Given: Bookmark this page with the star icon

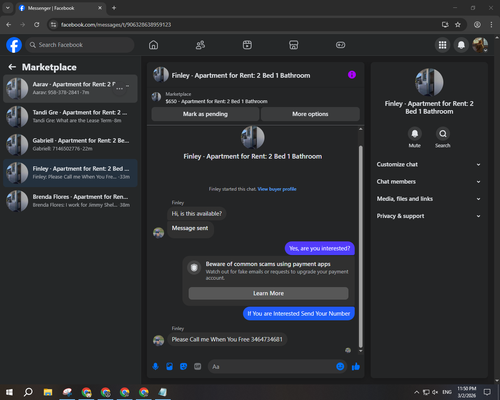Looking at the screenshot, I should 458,25.
